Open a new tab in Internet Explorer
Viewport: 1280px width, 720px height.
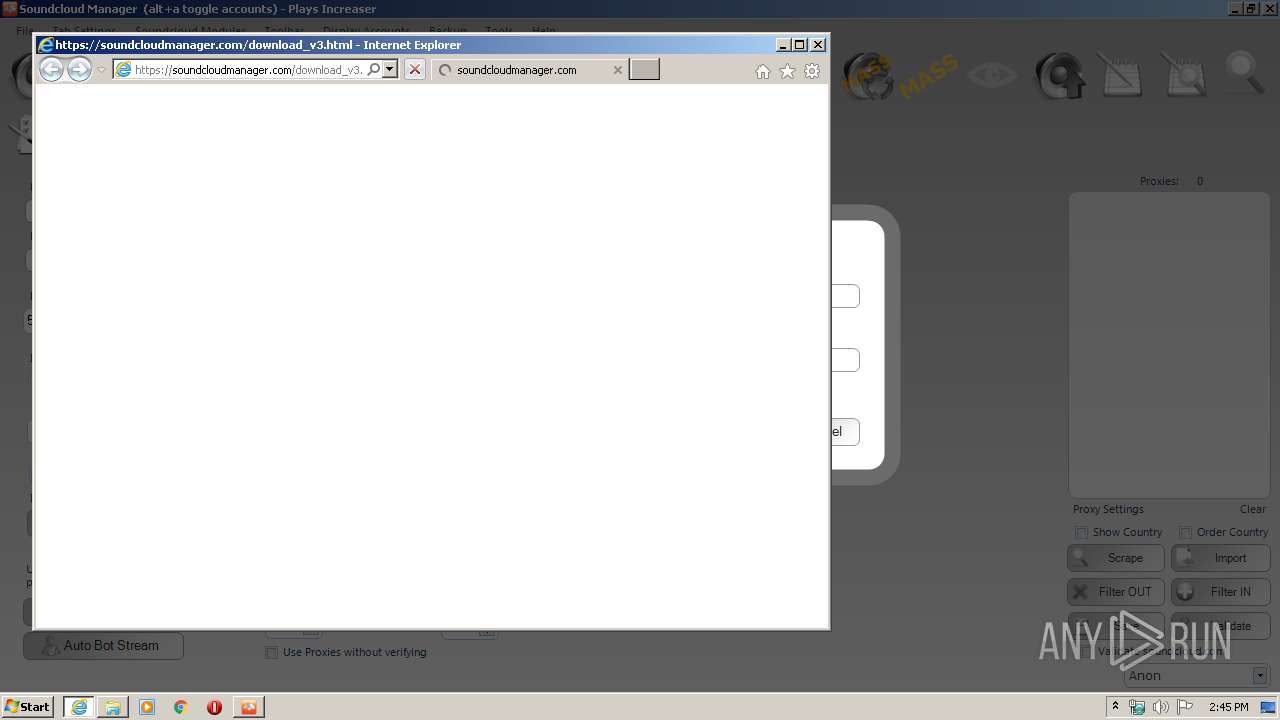644,69
